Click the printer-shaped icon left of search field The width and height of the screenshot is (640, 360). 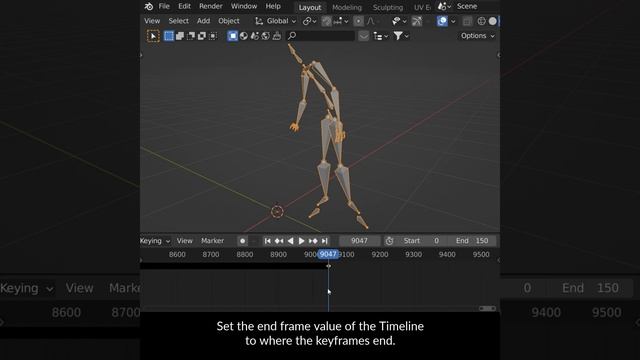click(x=277, y=36)
